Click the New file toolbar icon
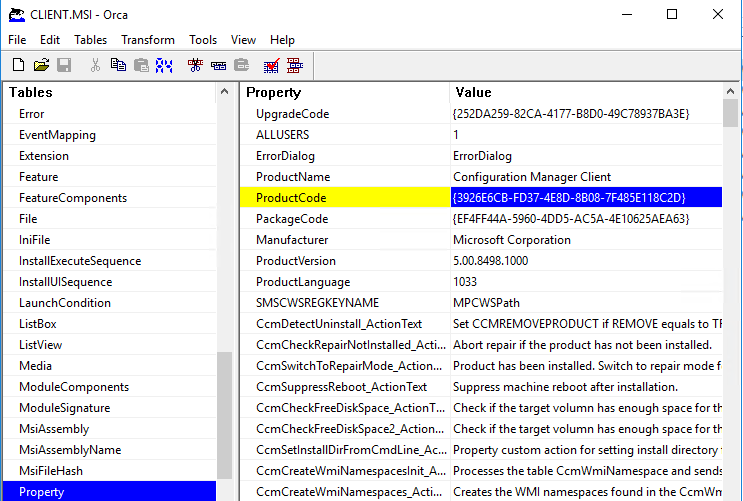 tap(18, 66)
